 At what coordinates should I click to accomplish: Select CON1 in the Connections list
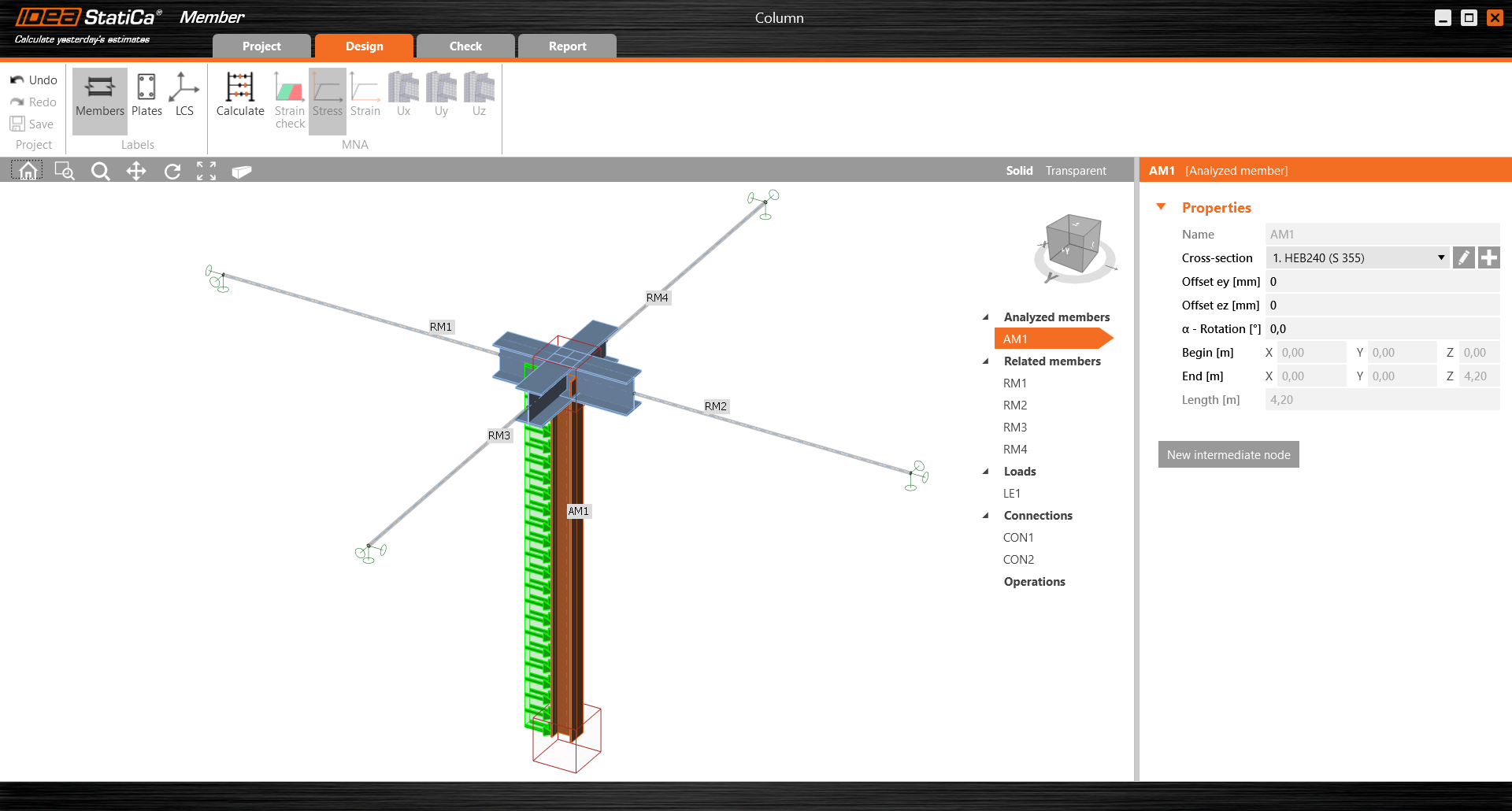point(1018,538)
